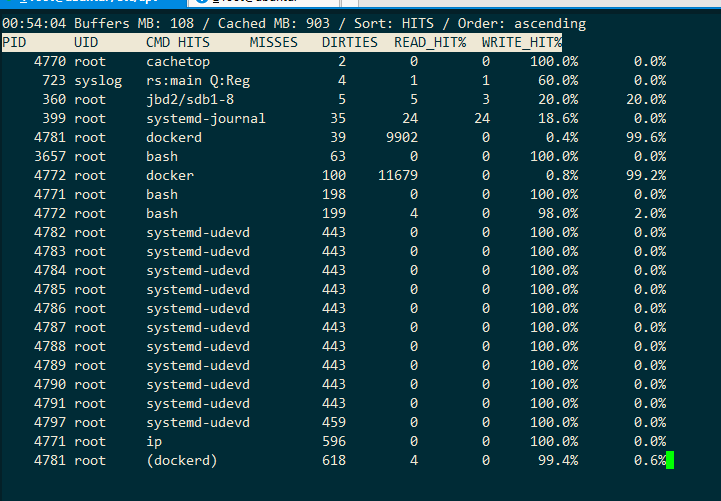Click PID 4789
Viewport: 721px width, 501px height.
pos(50,365)
